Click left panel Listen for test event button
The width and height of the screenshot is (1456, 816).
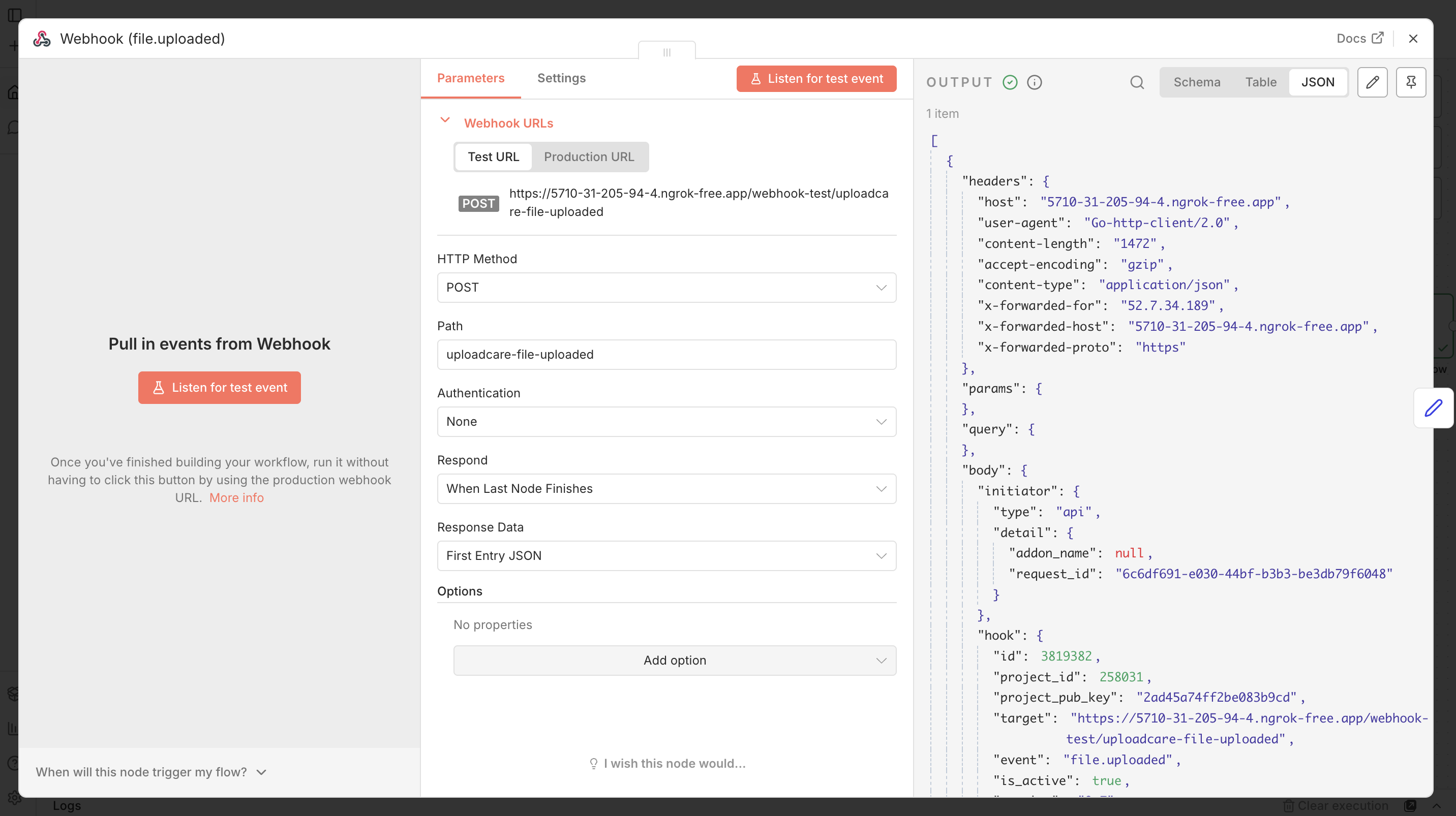[x=219, y=387]
